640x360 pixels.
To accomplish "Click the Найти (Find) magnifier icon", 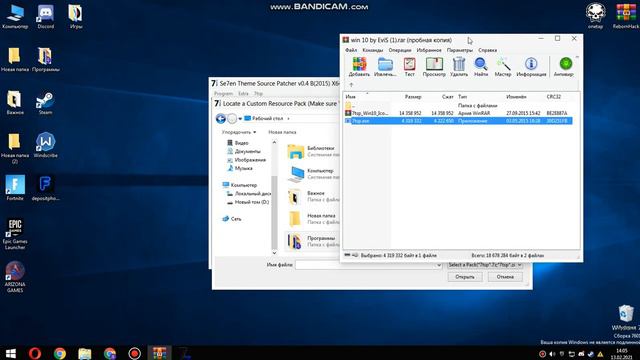I will coord(481,67).
